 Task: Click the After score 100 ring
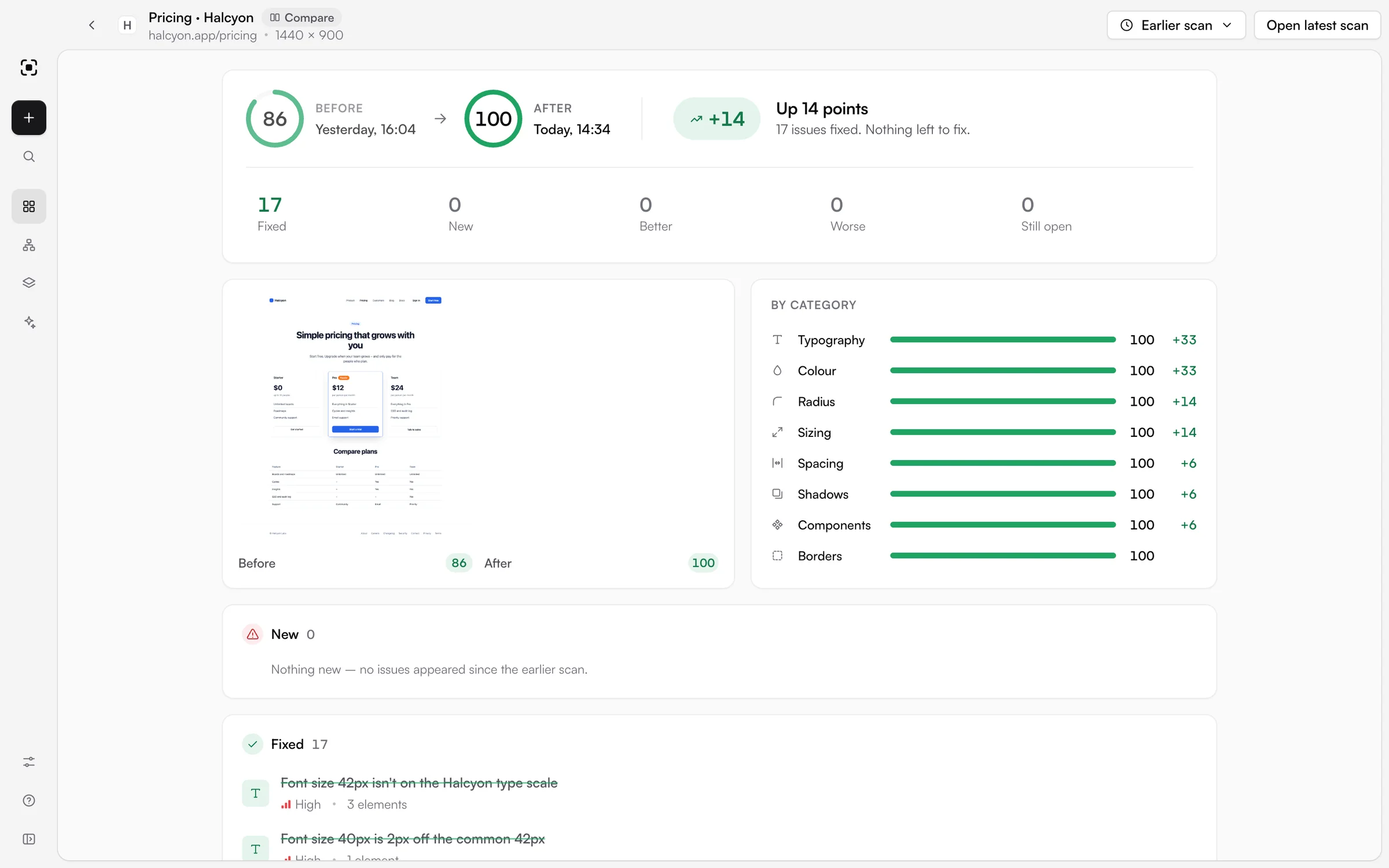point(493,119)
